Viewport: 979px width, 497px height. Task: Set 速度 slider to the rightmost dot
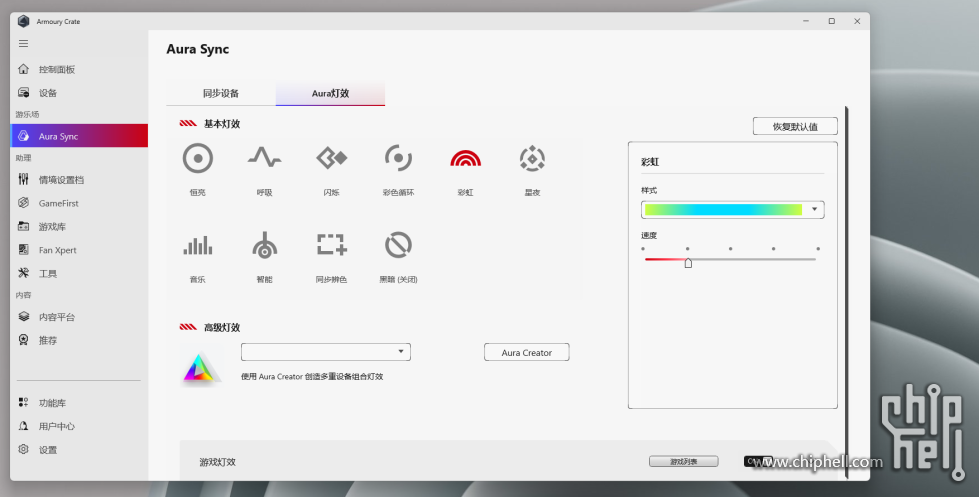pyautogui.click(x=817, y=249)
